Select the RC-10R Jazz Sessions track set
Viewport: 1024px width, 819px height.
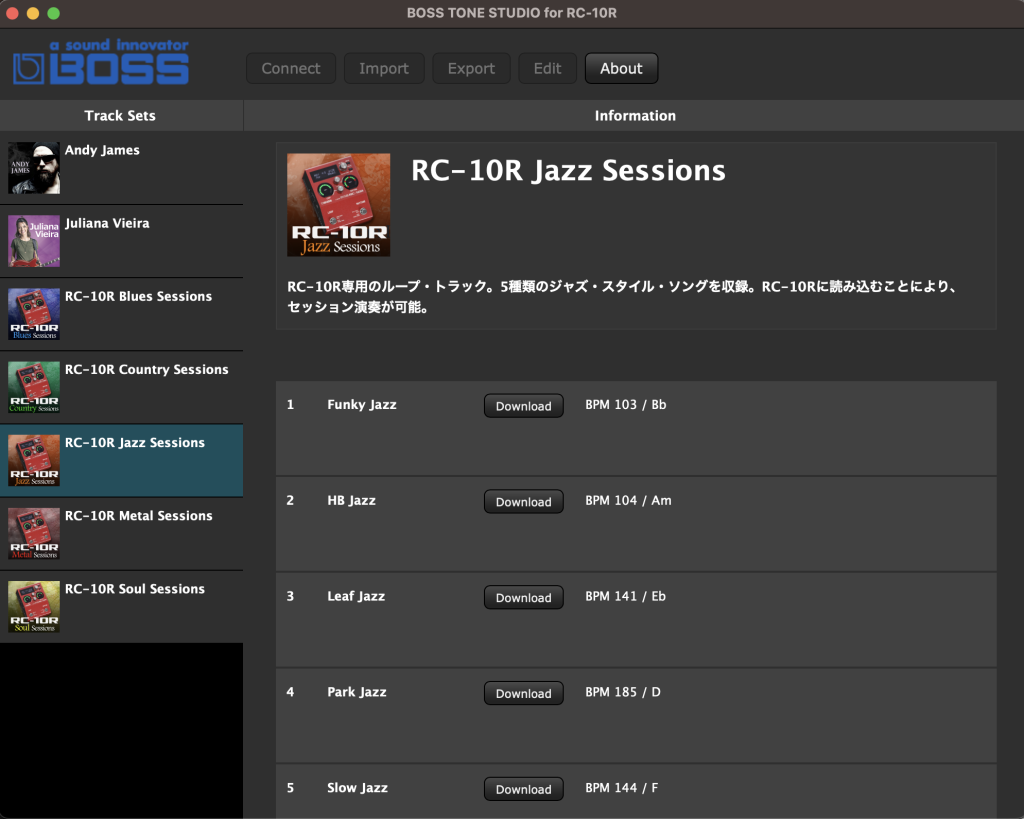click(x=135, y=443)
